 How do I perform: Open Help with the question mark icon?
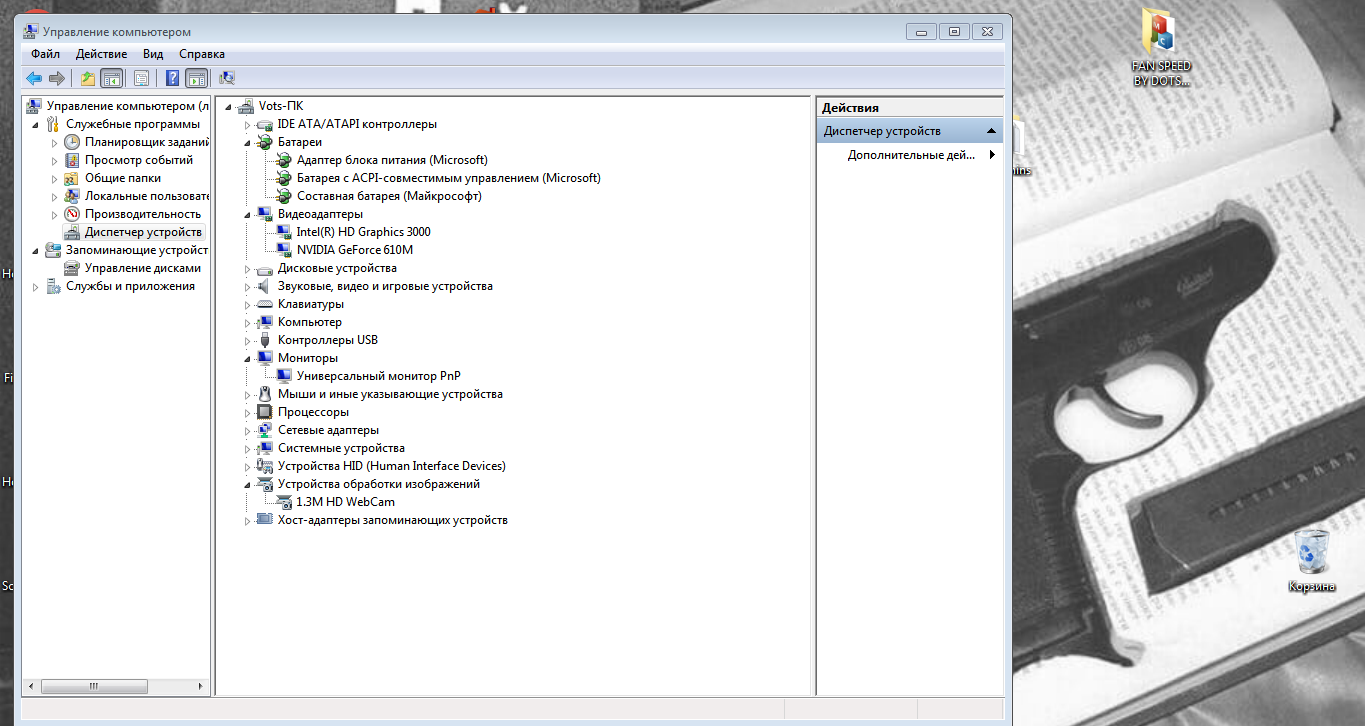173,78
